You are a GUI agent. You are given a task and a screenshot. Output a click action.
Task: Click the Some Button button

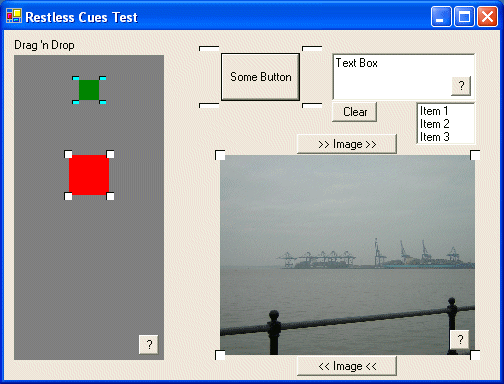coord(260,77)
